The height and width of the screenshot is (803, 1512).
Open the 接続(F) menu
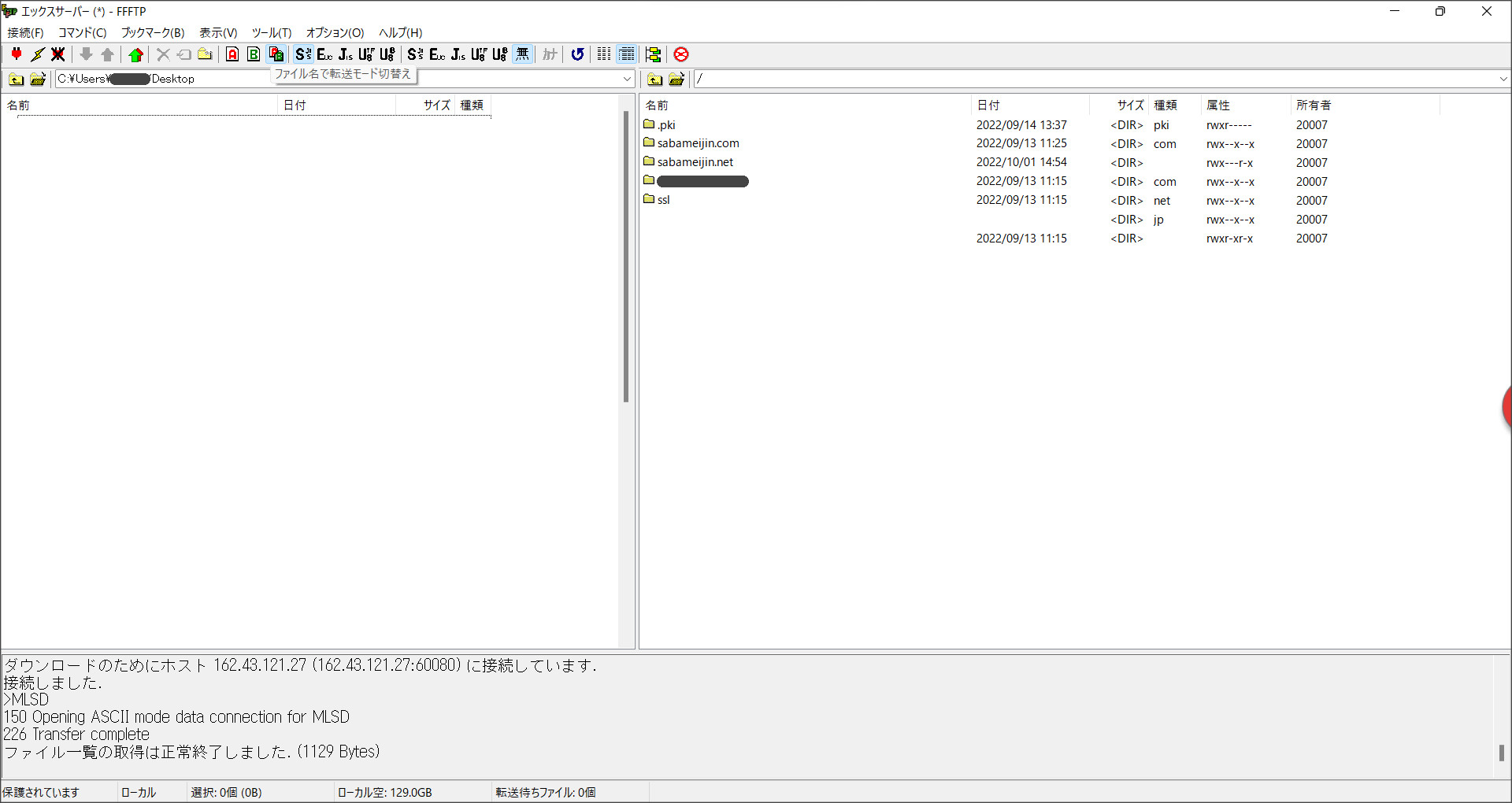click(25, 32)
